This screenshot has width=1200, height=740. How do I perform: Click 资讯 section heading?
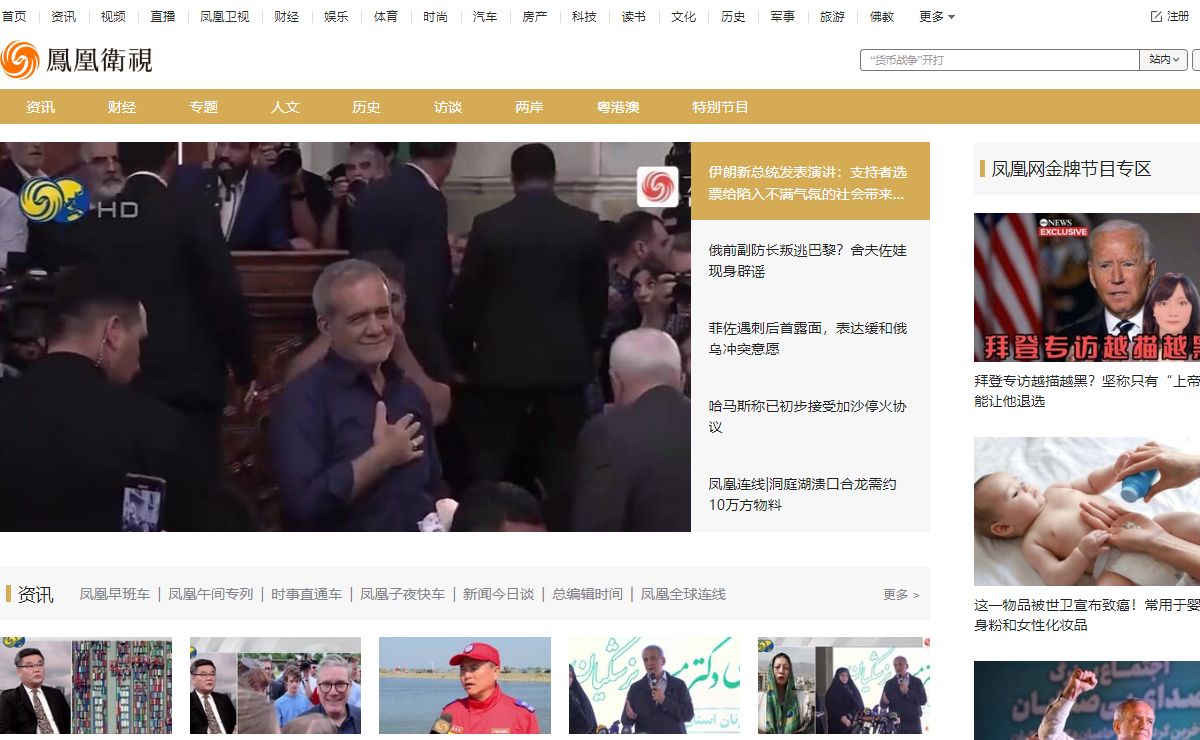(36, 594)
